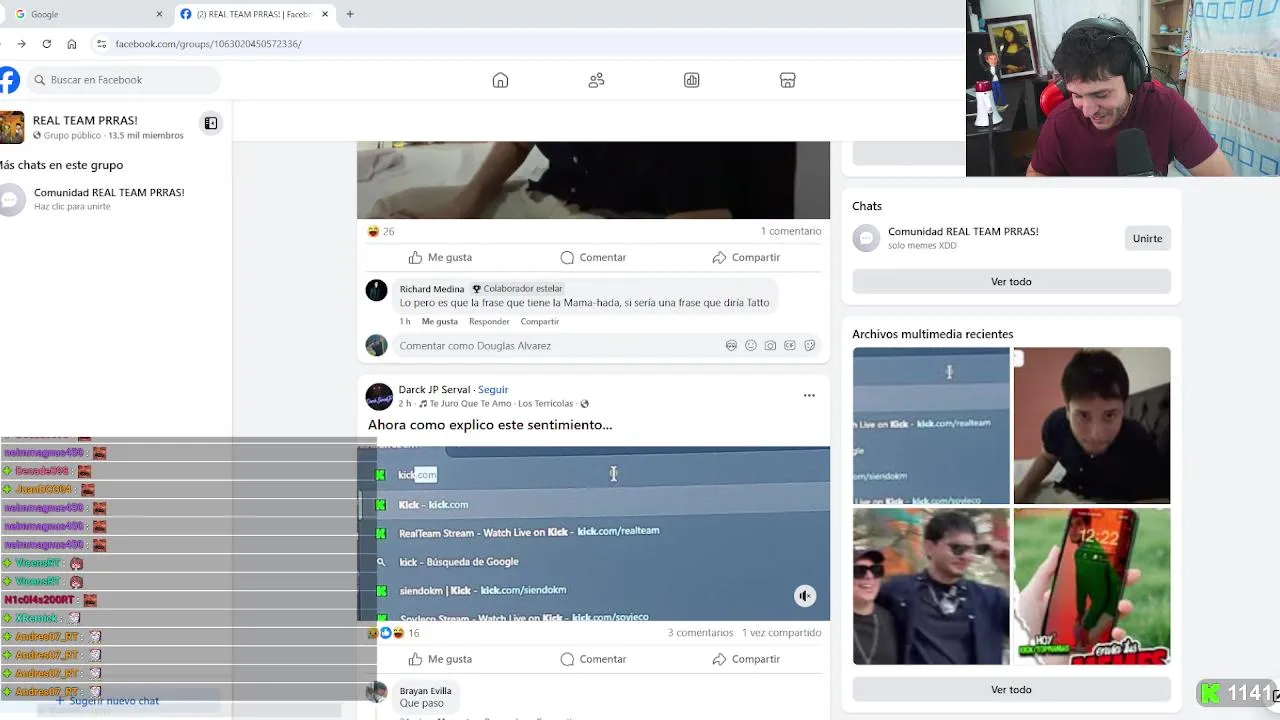Open Brayan Evilla's profile name

[x=425, y=691]
